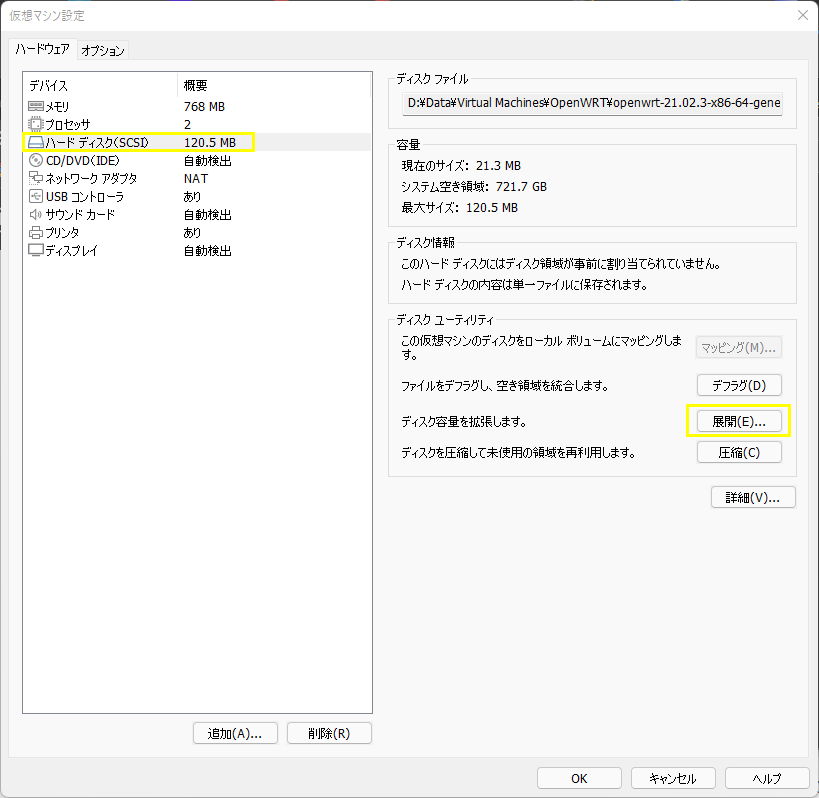Select the メモリ row label
The height and width of the screenshot is (798, 819).
[x=57, y=107]
